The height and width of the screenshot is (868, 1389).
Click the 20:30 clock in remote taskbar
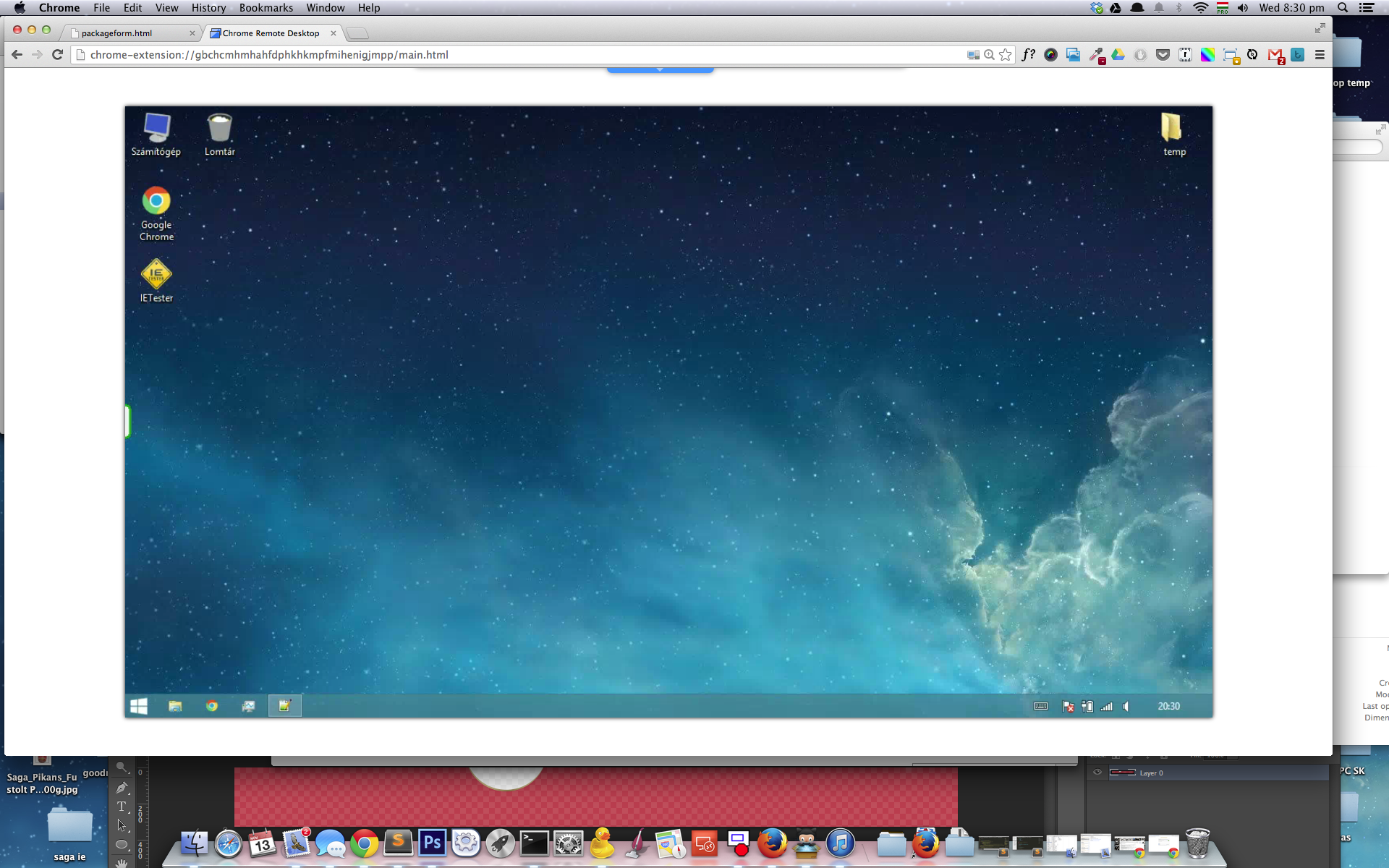pos(1168,707)
